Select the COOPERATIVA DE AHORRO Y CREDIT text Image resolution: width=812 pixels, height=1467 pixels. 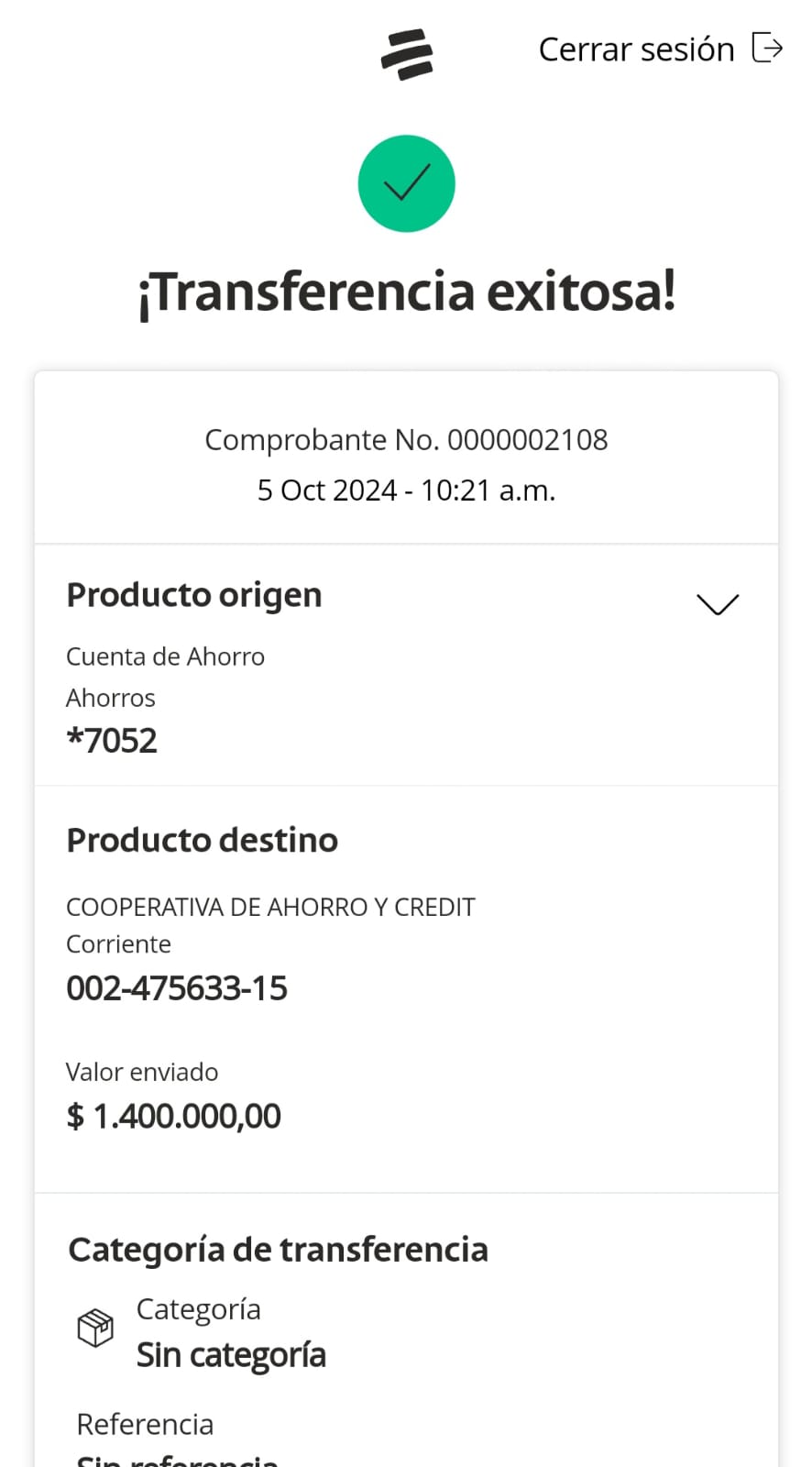point(270,907)
